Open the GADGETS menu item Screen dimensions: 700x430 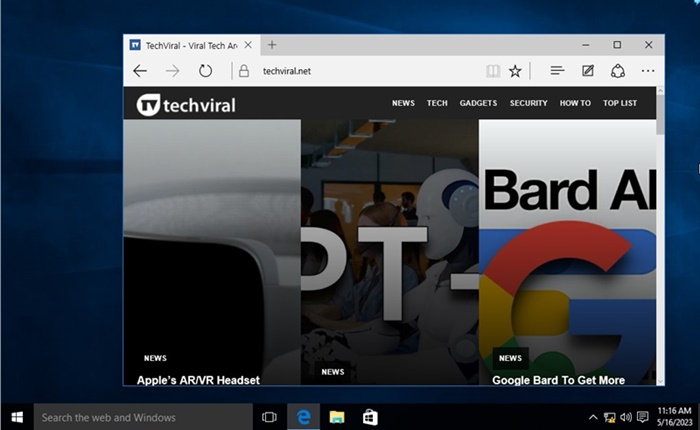(478, 103)
